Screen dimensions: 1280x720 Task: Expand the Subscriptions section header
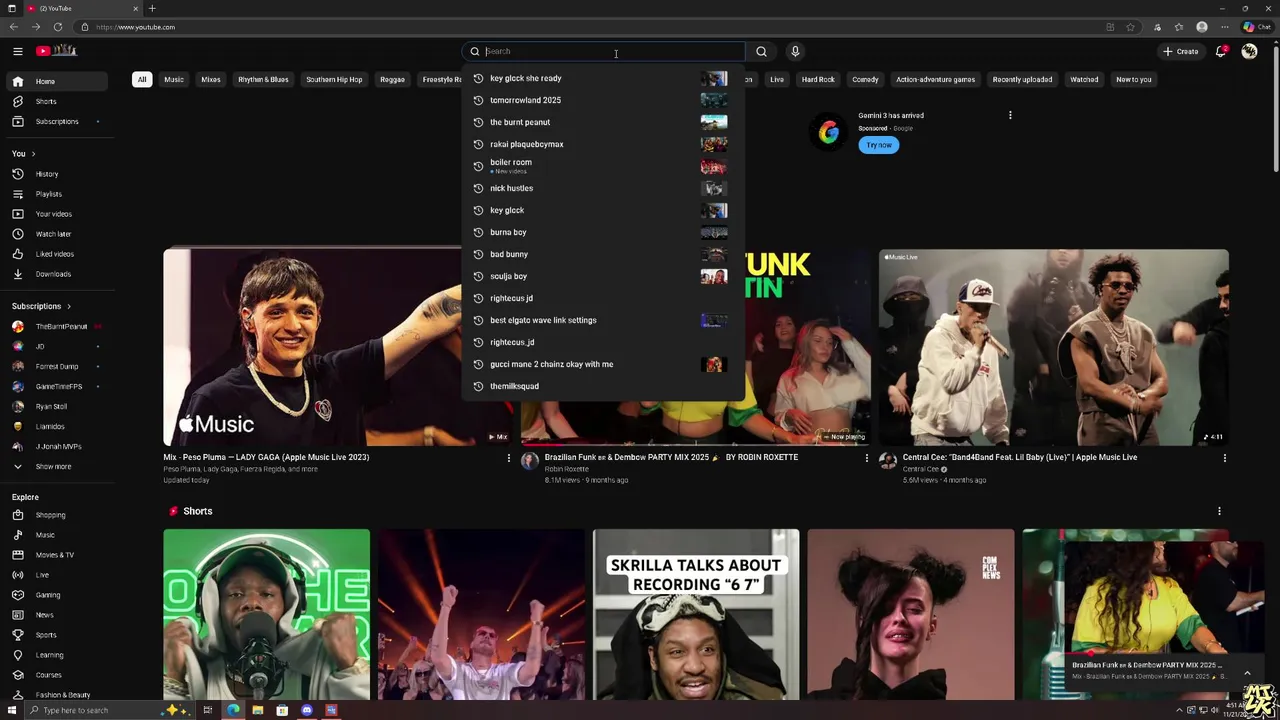[x=41, y=306]
